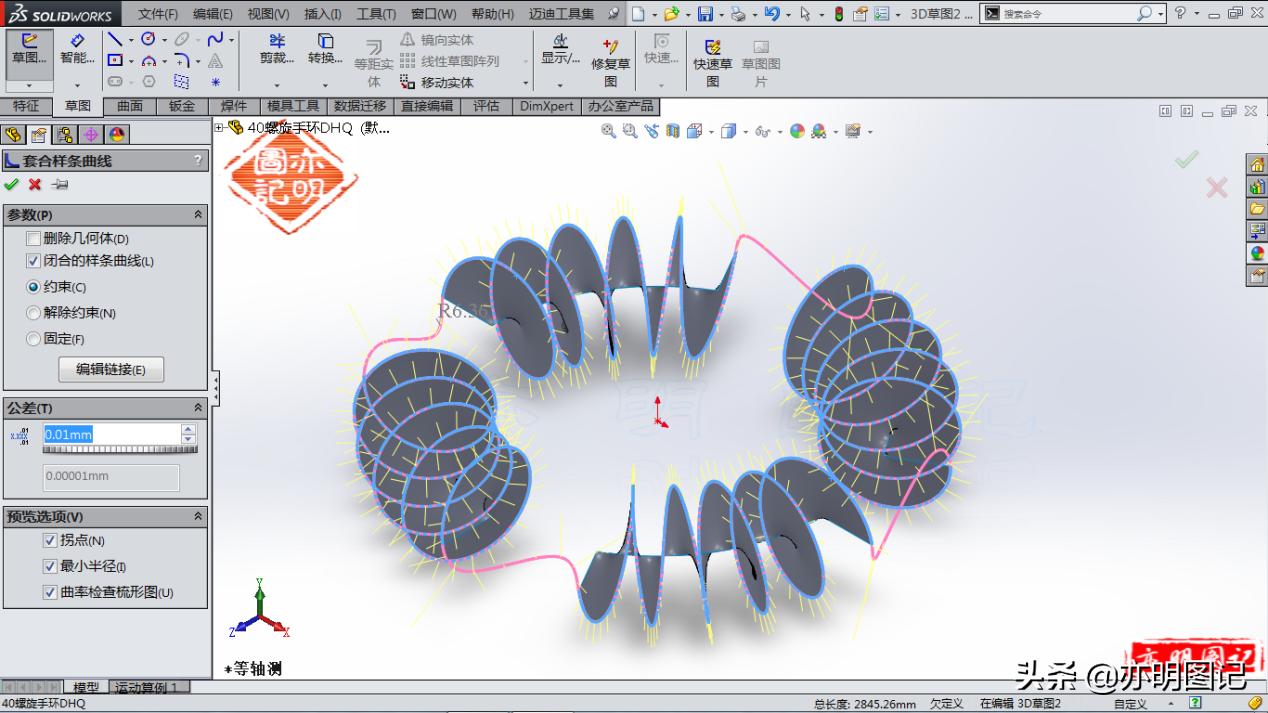Click the 编辑链接 button

[x=111, y=369]
